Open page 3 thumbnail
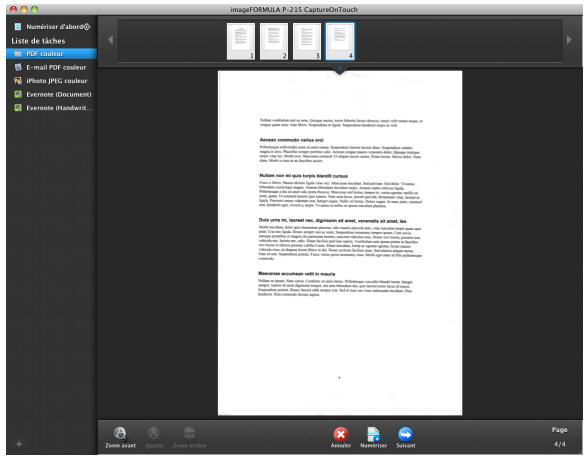Image resolution: width=585 pixels, height=459 pixels. [307, 41]
